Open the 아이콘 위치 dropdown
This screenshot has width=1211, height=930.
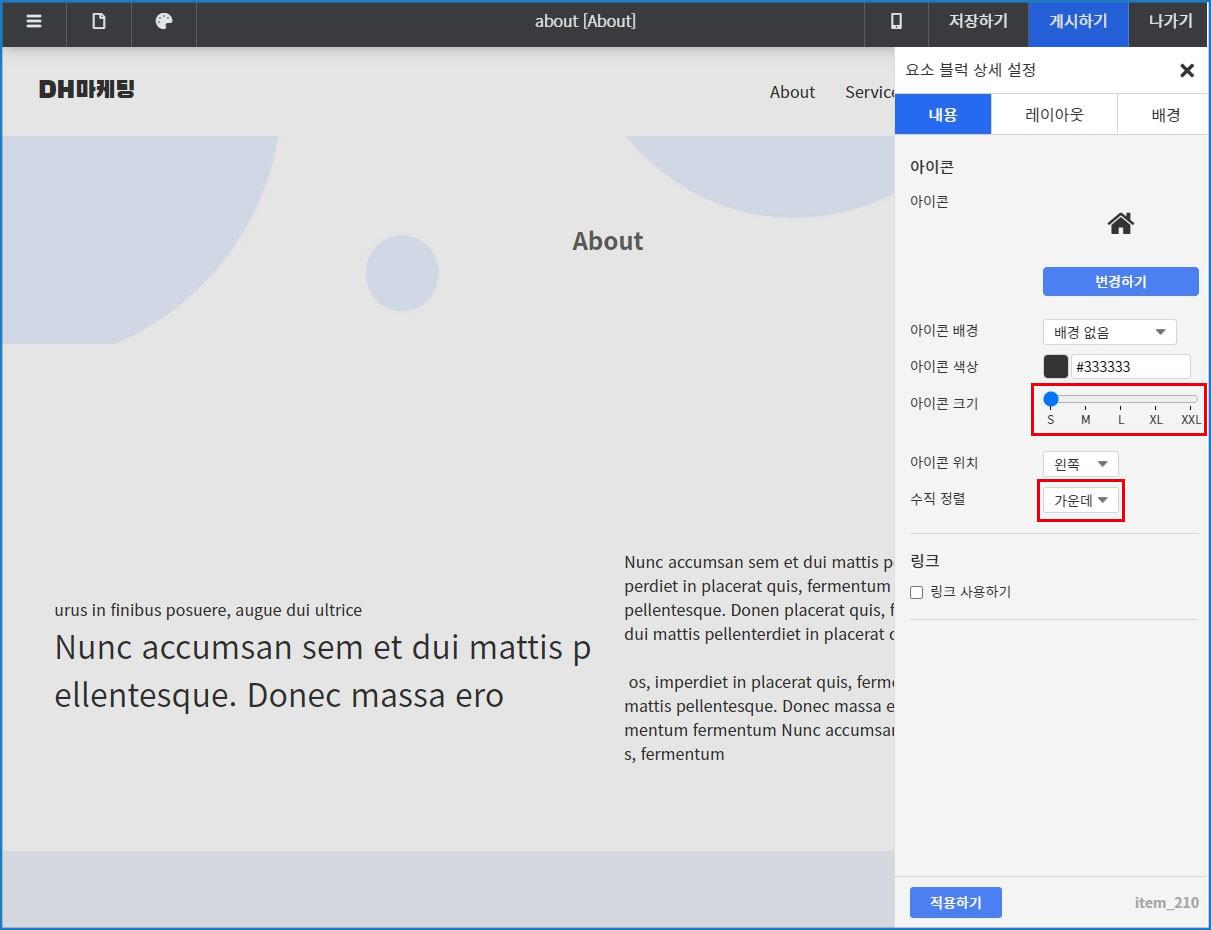point(1080,464)
